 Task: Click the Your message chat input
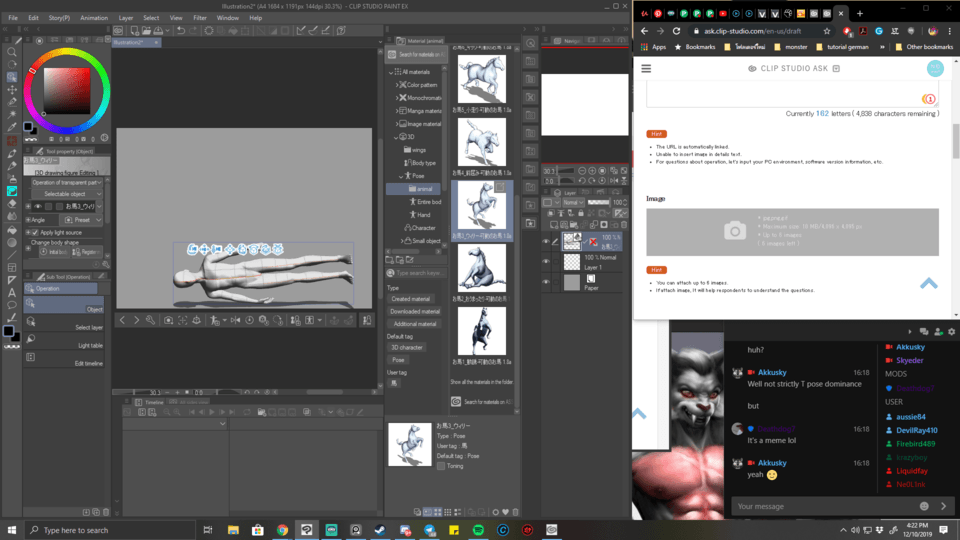point(823,506)
